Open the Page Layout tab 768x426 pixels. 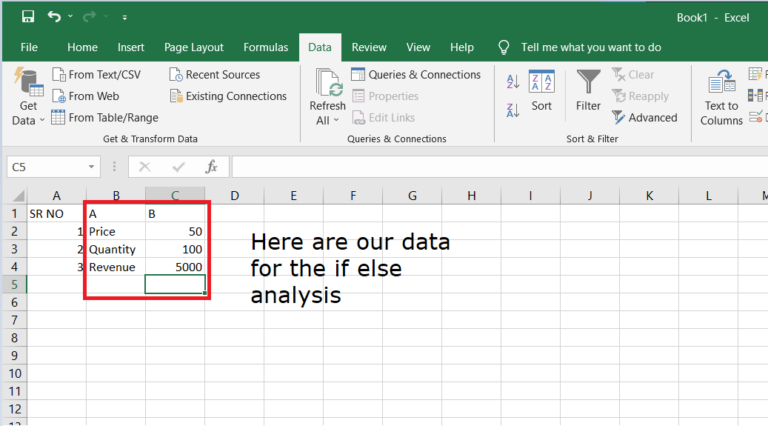[x=193, y=47]
